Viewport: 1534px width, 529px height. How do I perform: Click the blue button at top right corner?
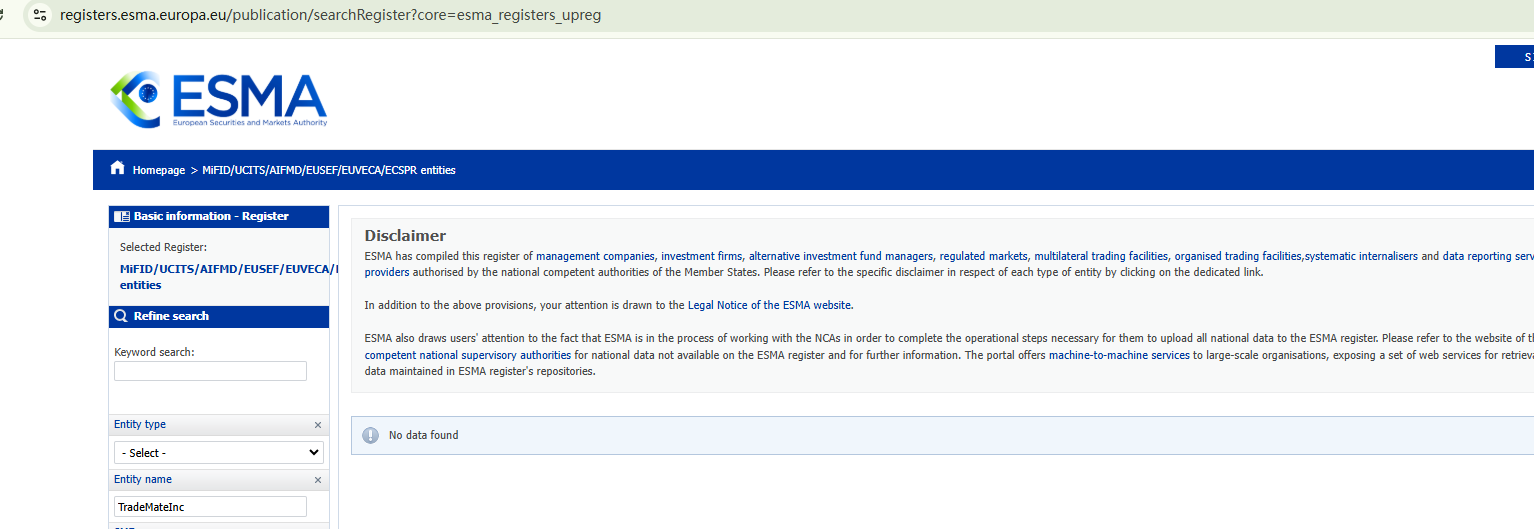click(1514, 57)
